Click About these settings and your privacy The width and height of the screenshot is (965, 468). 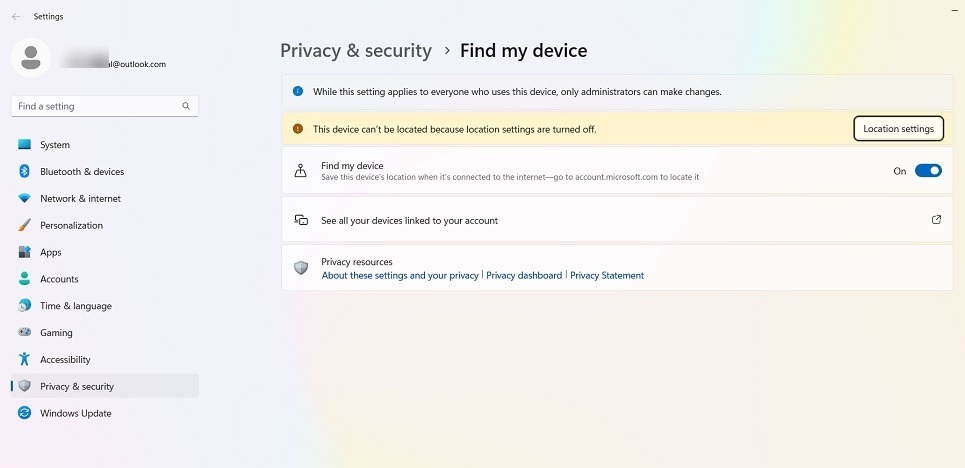pyautogui.click(x=400, y=275)
